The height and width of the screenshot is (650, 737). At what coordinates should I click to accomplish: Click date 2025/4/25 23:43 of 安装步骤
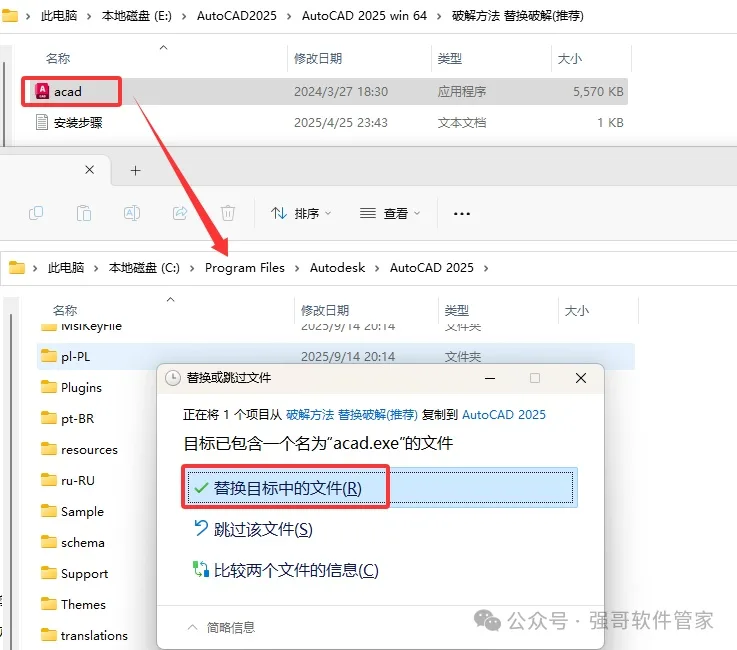pyautogui.click(x=341, y=123)
